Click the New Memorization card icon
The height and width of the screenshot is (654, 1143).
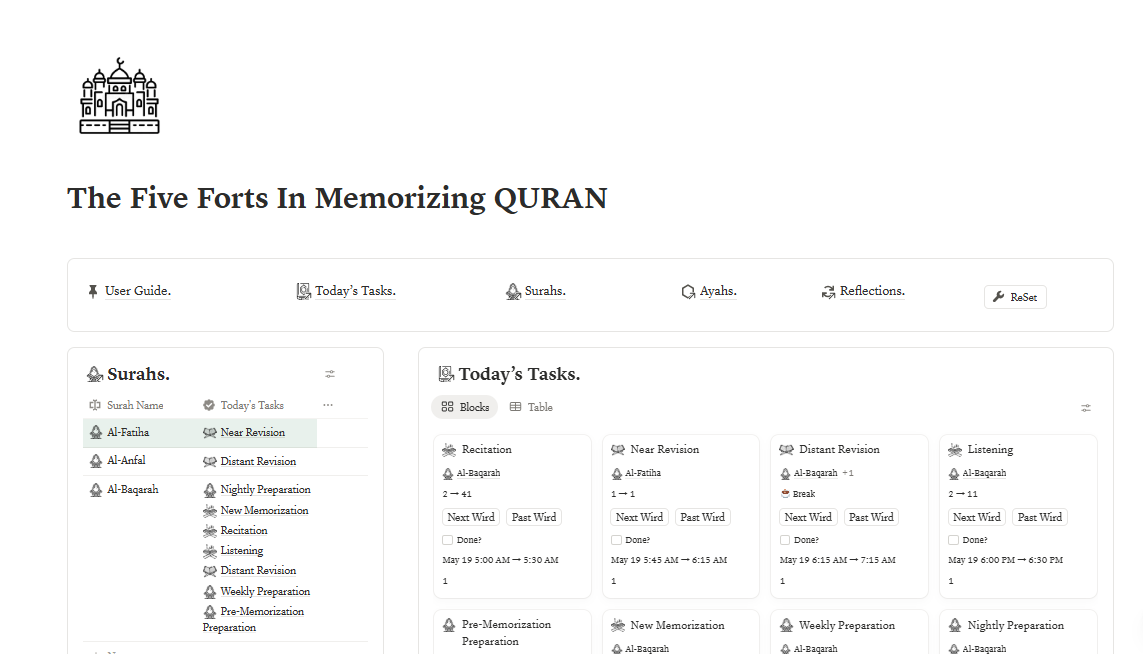pyautogui.click(x=617, y=626)
